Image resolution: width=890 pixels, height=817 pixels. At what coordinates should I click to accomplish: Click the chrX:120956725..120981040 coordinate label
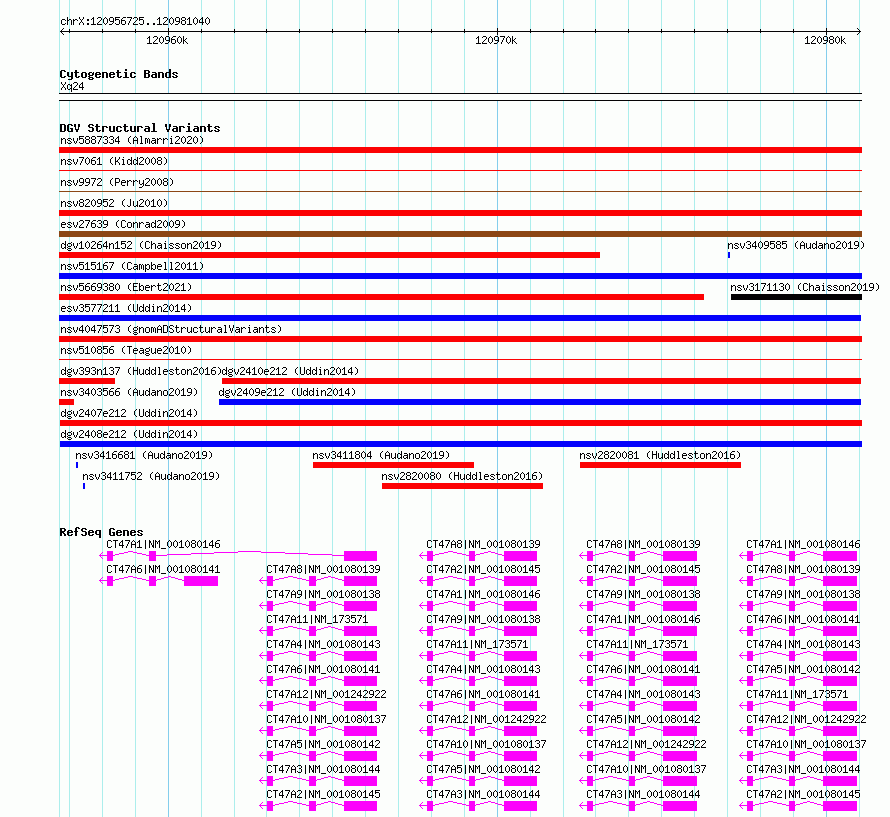(x=135, y=21)
